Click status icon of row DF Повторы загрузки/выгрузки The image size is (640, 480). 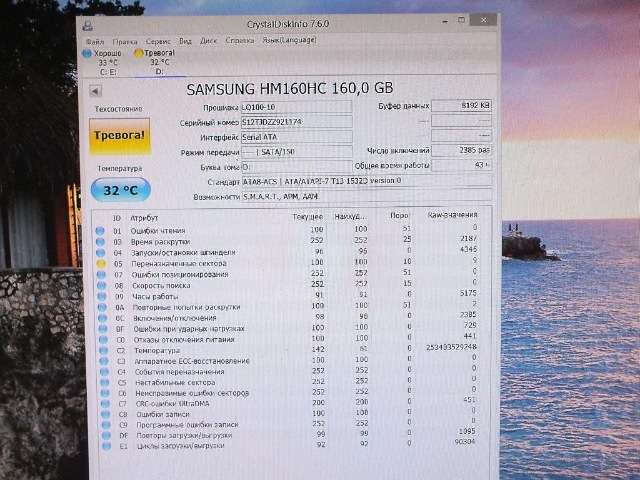[107, 436]
